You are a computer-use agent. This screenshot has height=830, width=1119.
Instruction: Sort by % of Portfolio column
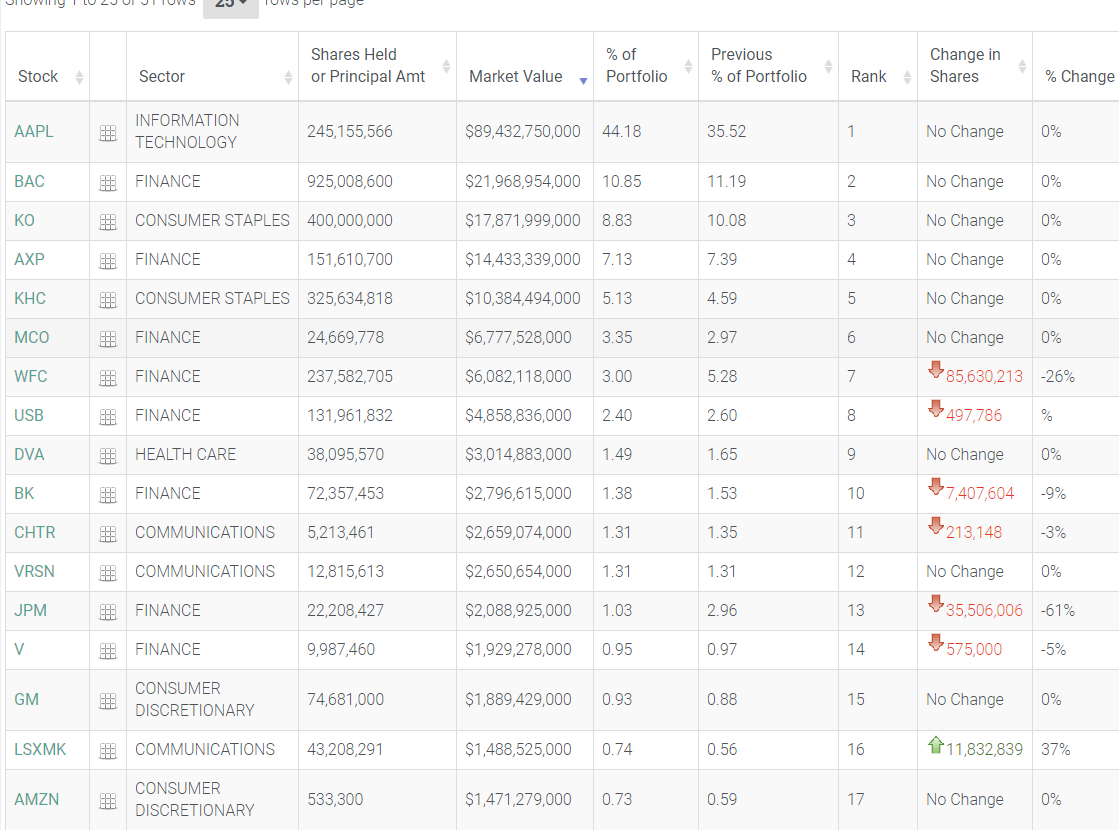click(646, 66)
